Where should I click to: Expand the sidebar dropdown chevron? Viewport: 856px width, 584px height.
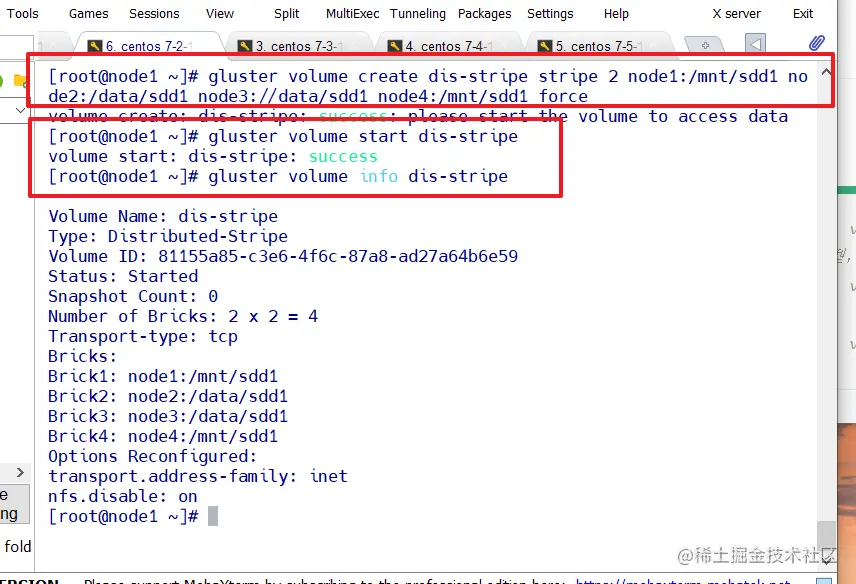point(20,110)
